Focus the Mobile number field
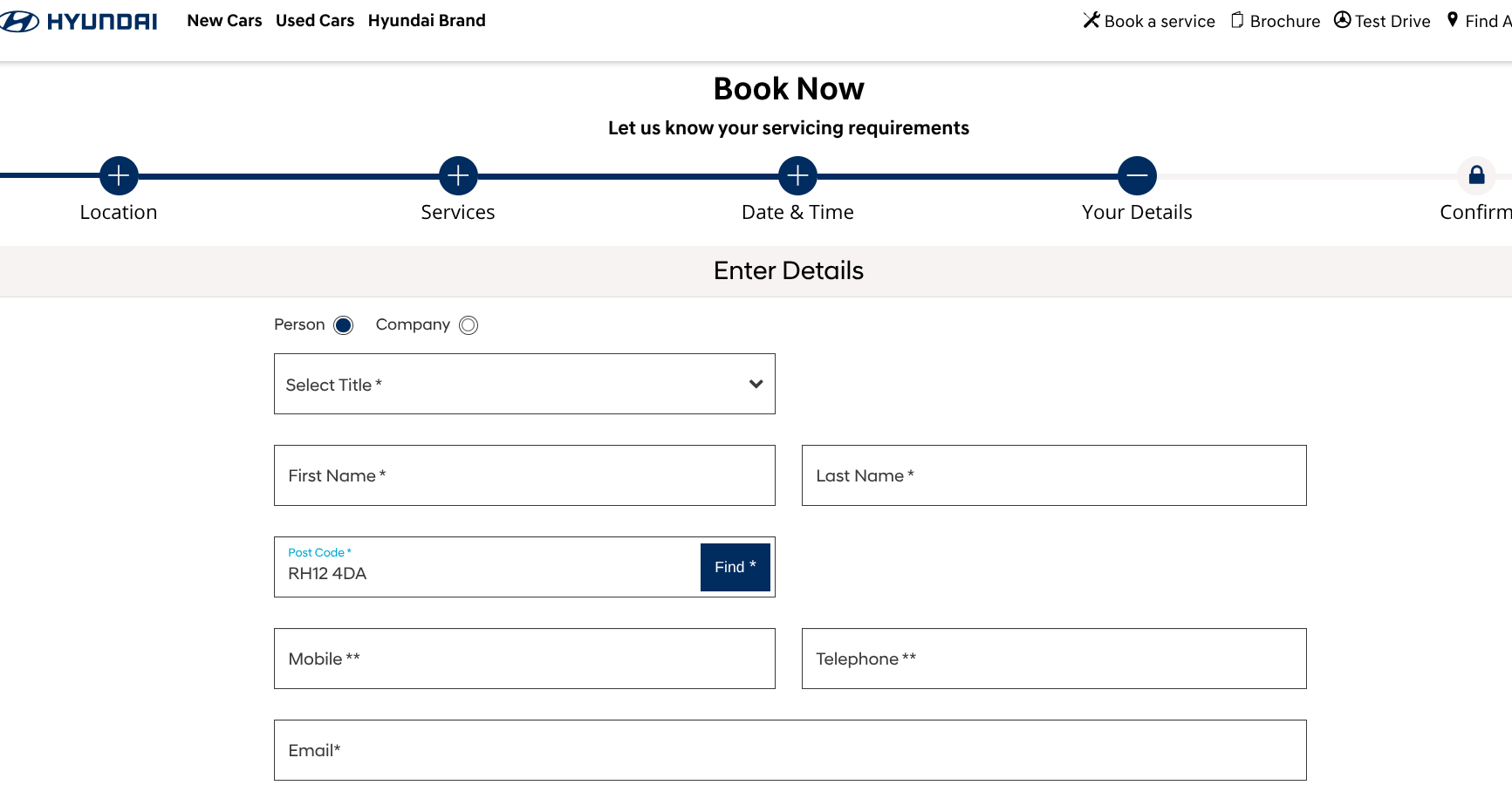The image size is (1512, 792). (524, 659)
